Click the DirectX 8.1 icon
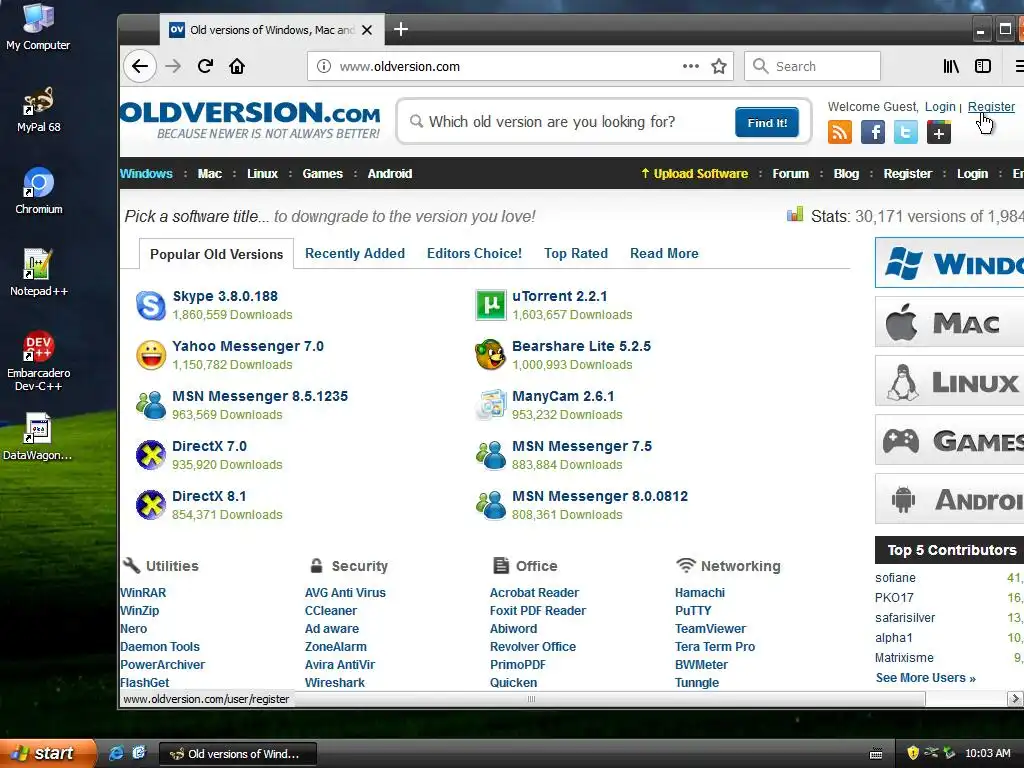1024x768 pixels. coord(151,505)
